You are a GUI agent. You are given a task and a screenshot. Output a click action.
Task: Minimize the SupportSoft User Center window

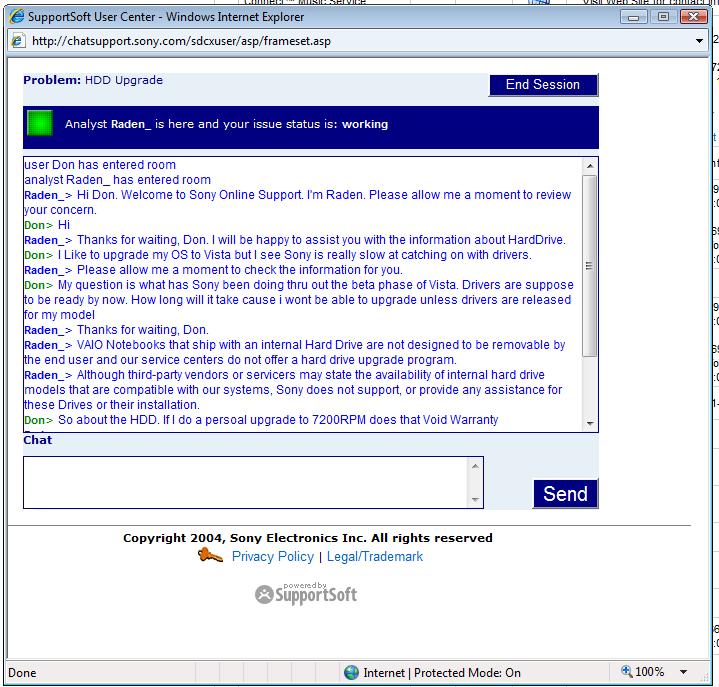(633, 17)
